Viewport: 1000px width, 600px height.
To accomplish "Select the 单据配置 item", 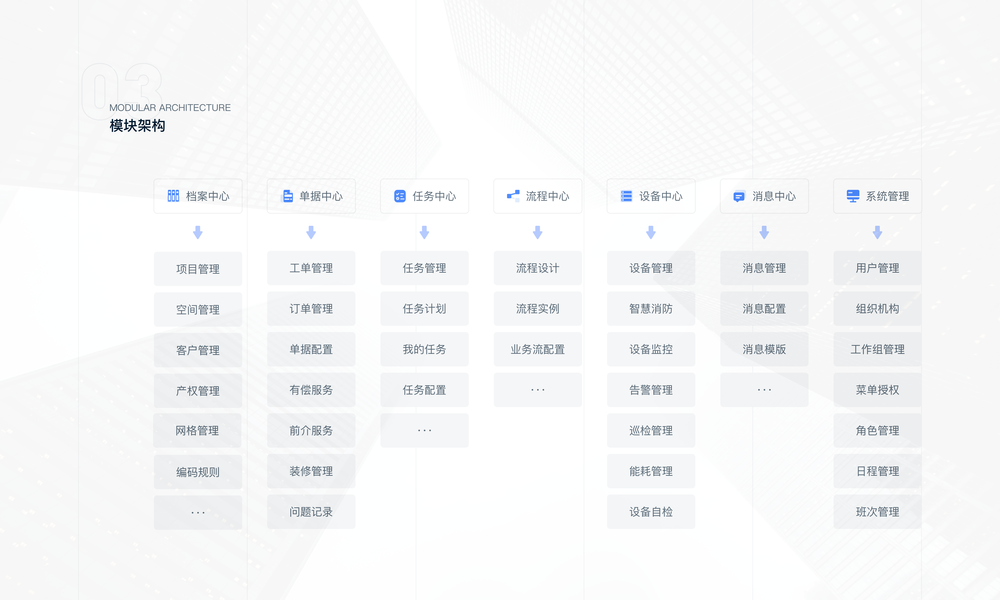I will [311, 349].
